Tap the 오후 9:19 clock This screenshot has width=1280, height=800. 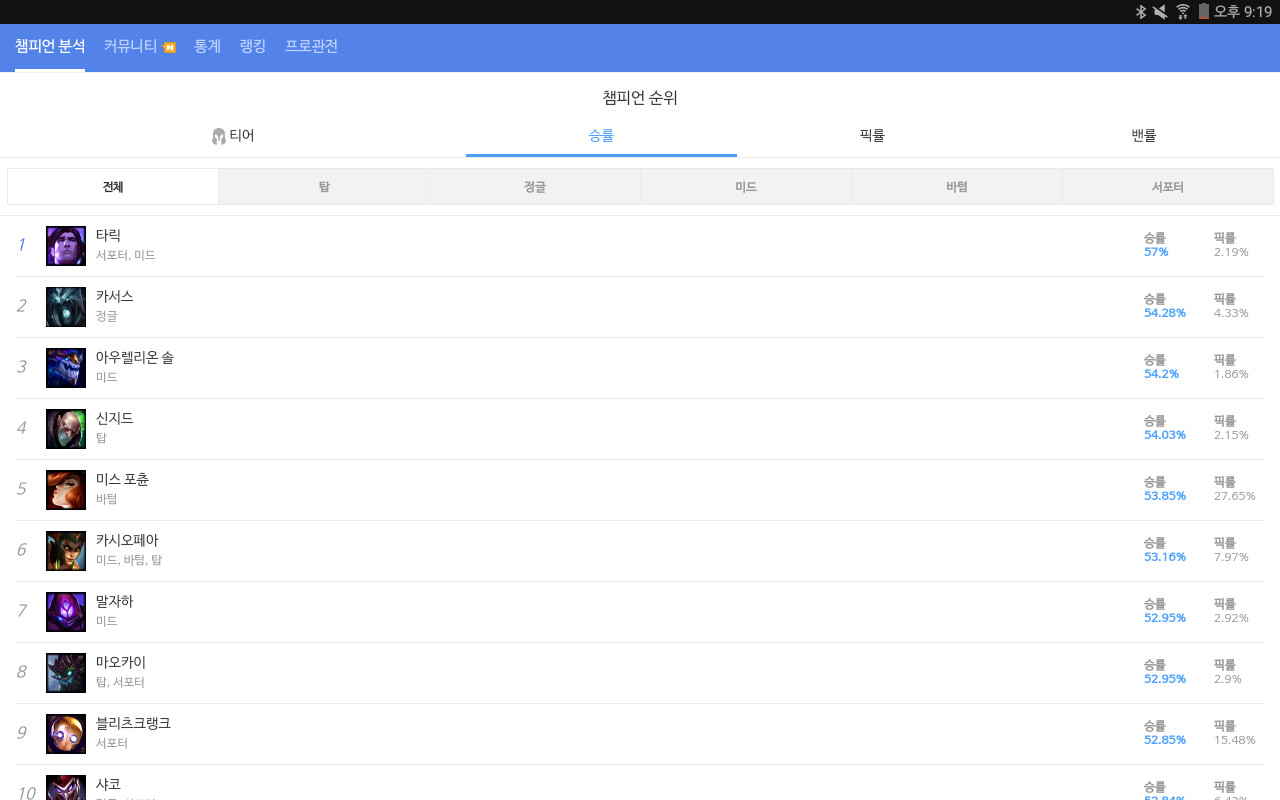[x=1242, y=11]
